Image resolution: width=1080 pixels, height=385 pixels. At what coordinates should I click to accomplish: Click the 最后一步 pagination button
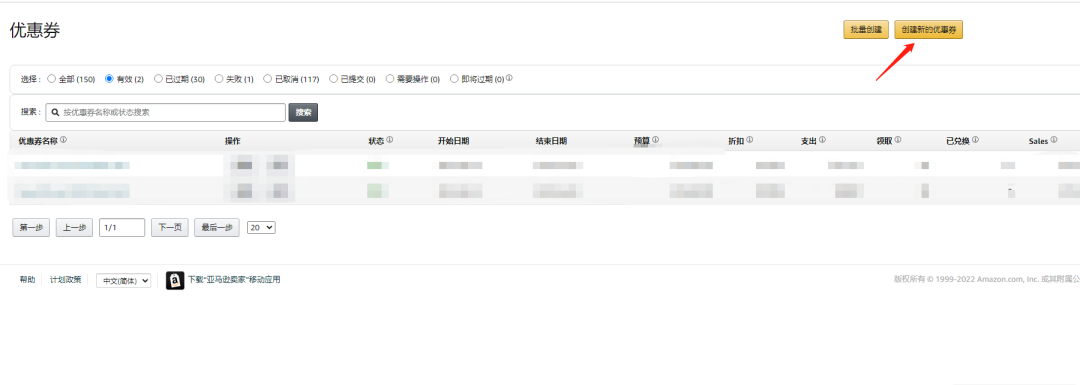point(217,227)
